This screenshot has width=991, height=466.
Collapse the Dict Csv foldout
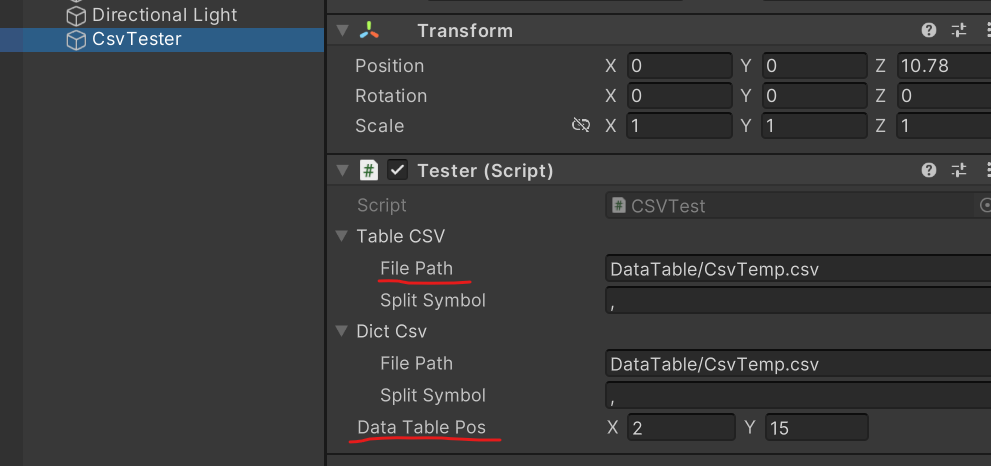pos(343,332)
